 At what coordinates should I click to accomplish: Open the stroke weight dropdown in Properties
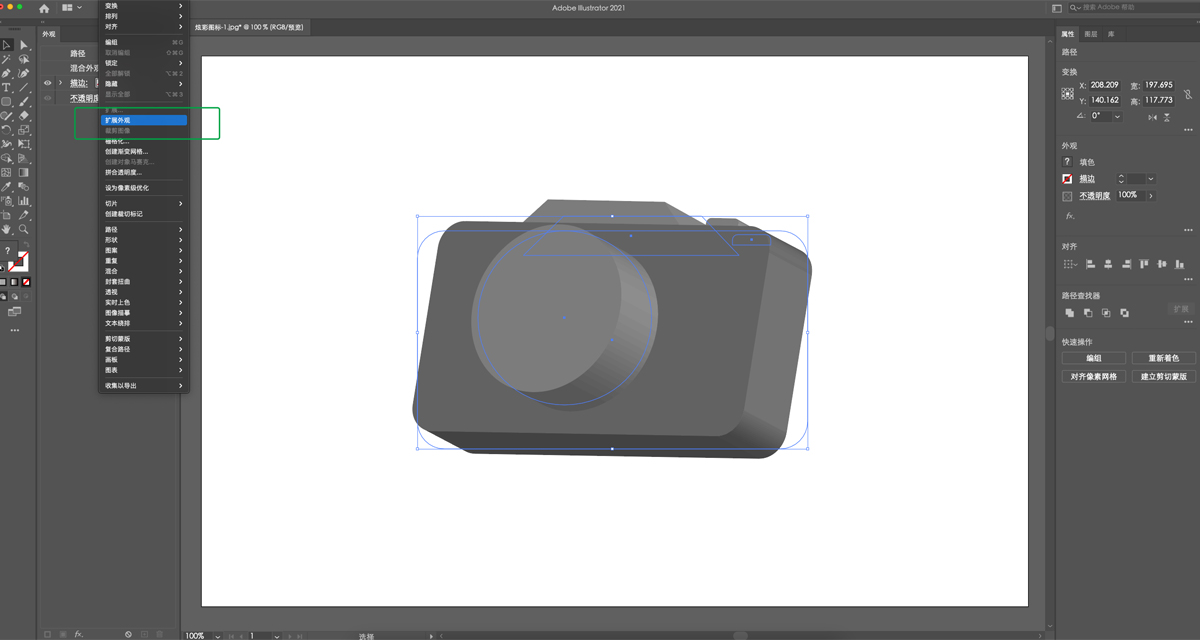click(1151, 179)
